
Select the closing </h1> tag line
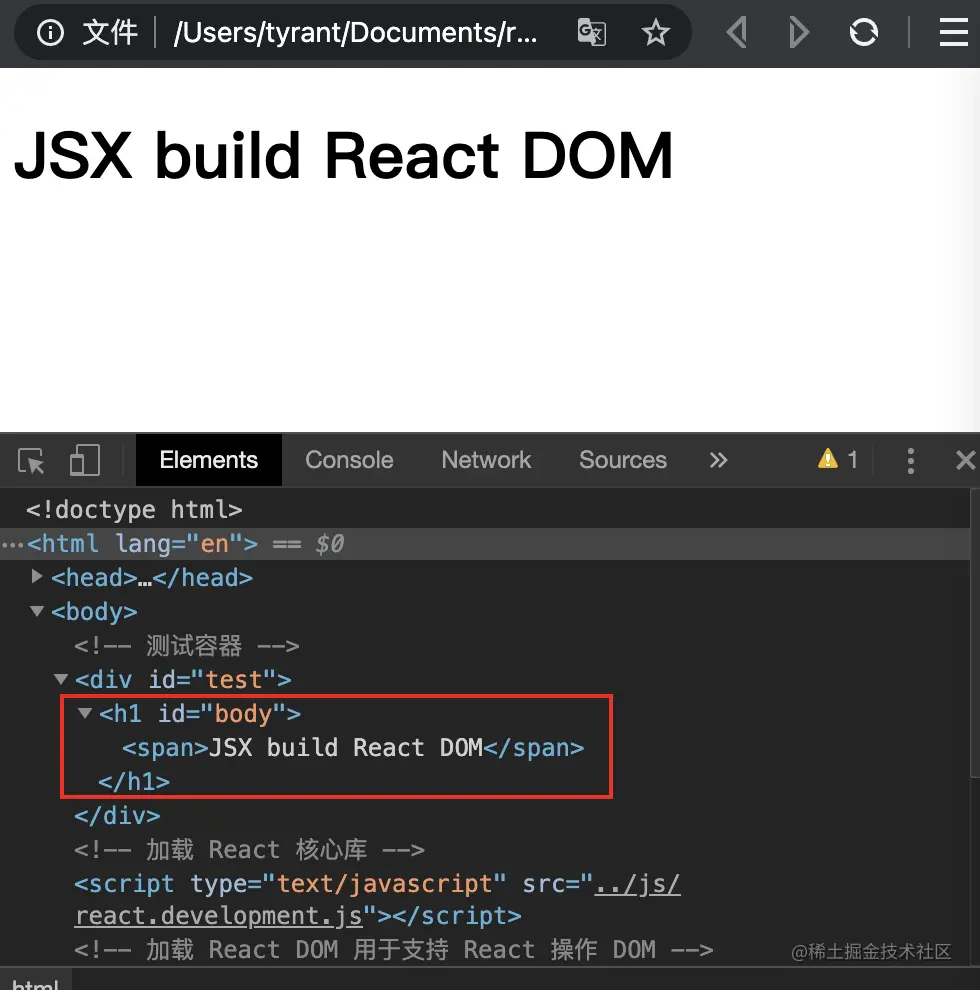[134, 782]
